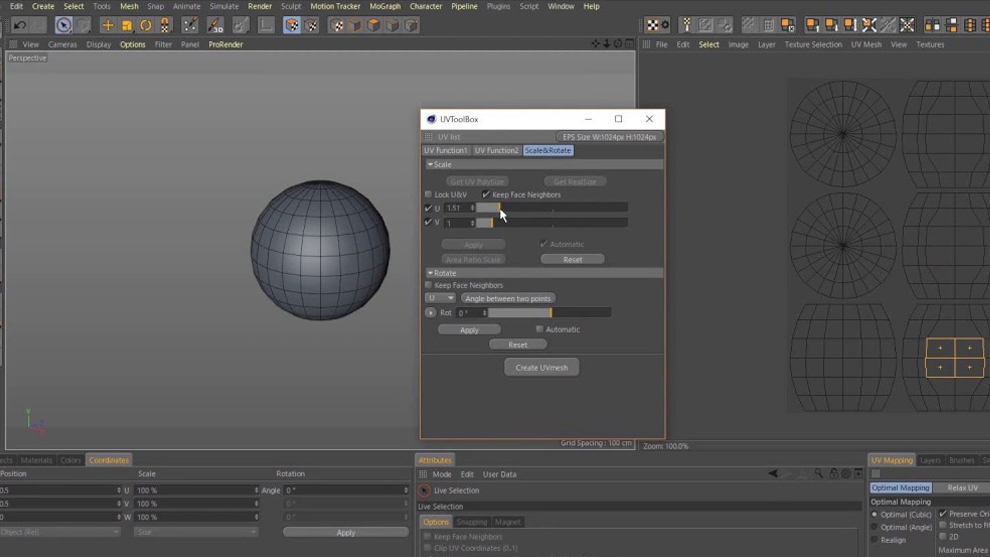
Task: Toggle the V axis checkbox
Action: click(x=428, y=222)
